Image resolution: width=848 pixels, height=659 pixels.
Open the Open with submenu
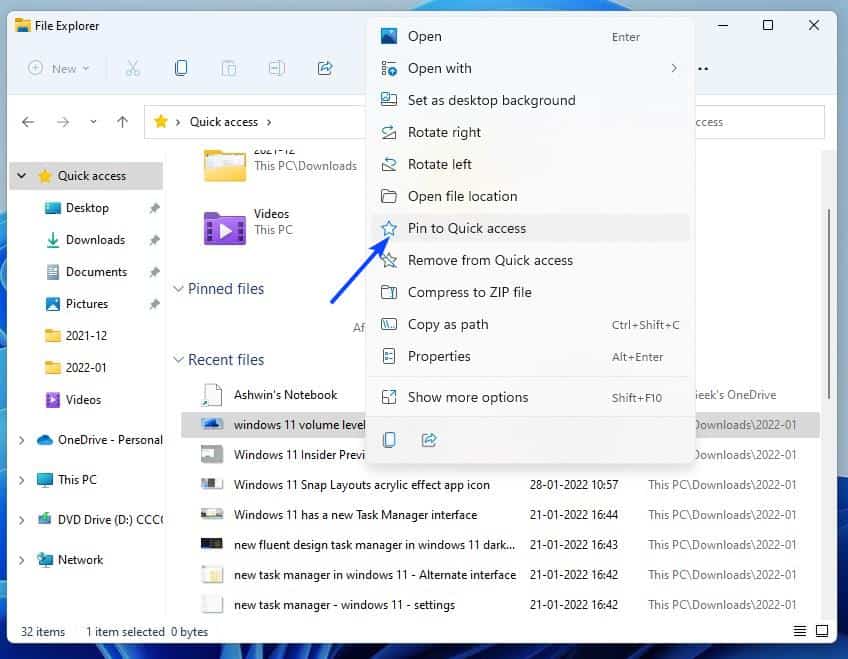(530, 69)
